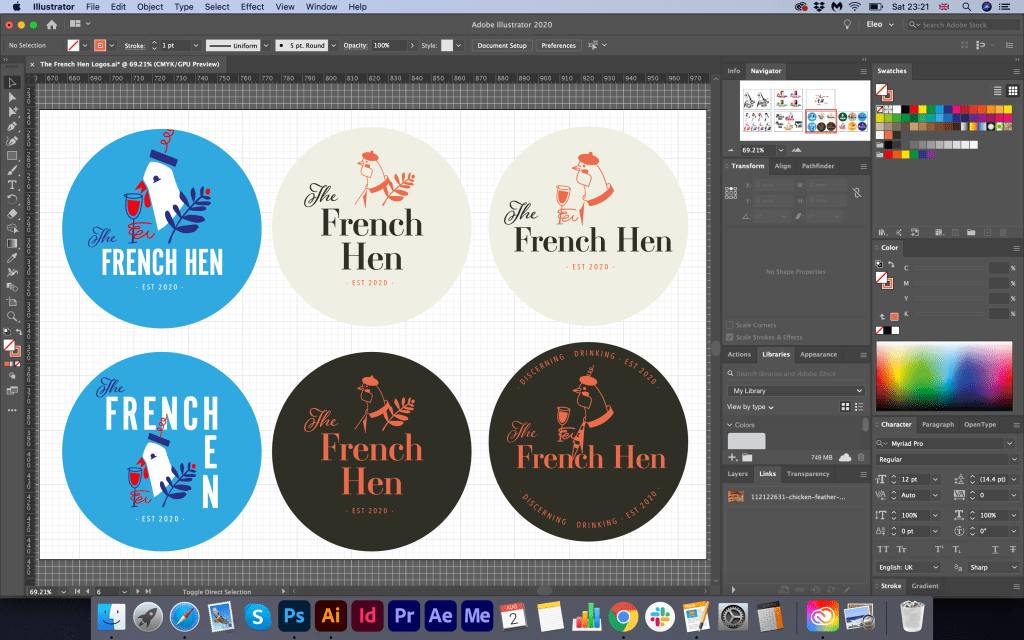
Task: Click the Document Setup button
Action: 501,46
